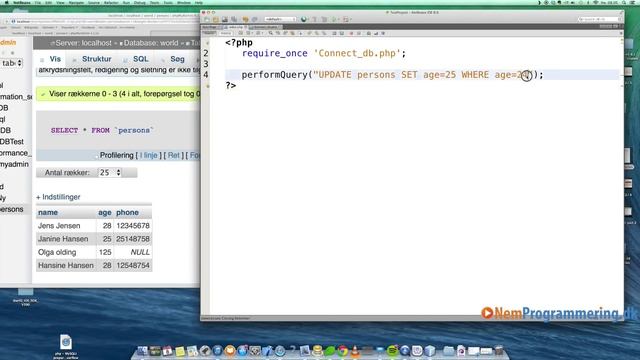Click the Debug Project icon in NetBeans toolbar
The width and height of the screenshot is (640, 360).
[346, 19]
